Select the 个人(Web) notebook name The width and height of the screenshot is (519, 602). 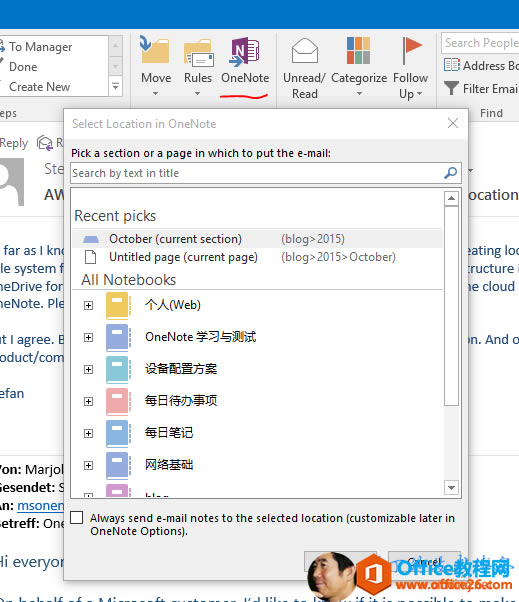(173, 305)
